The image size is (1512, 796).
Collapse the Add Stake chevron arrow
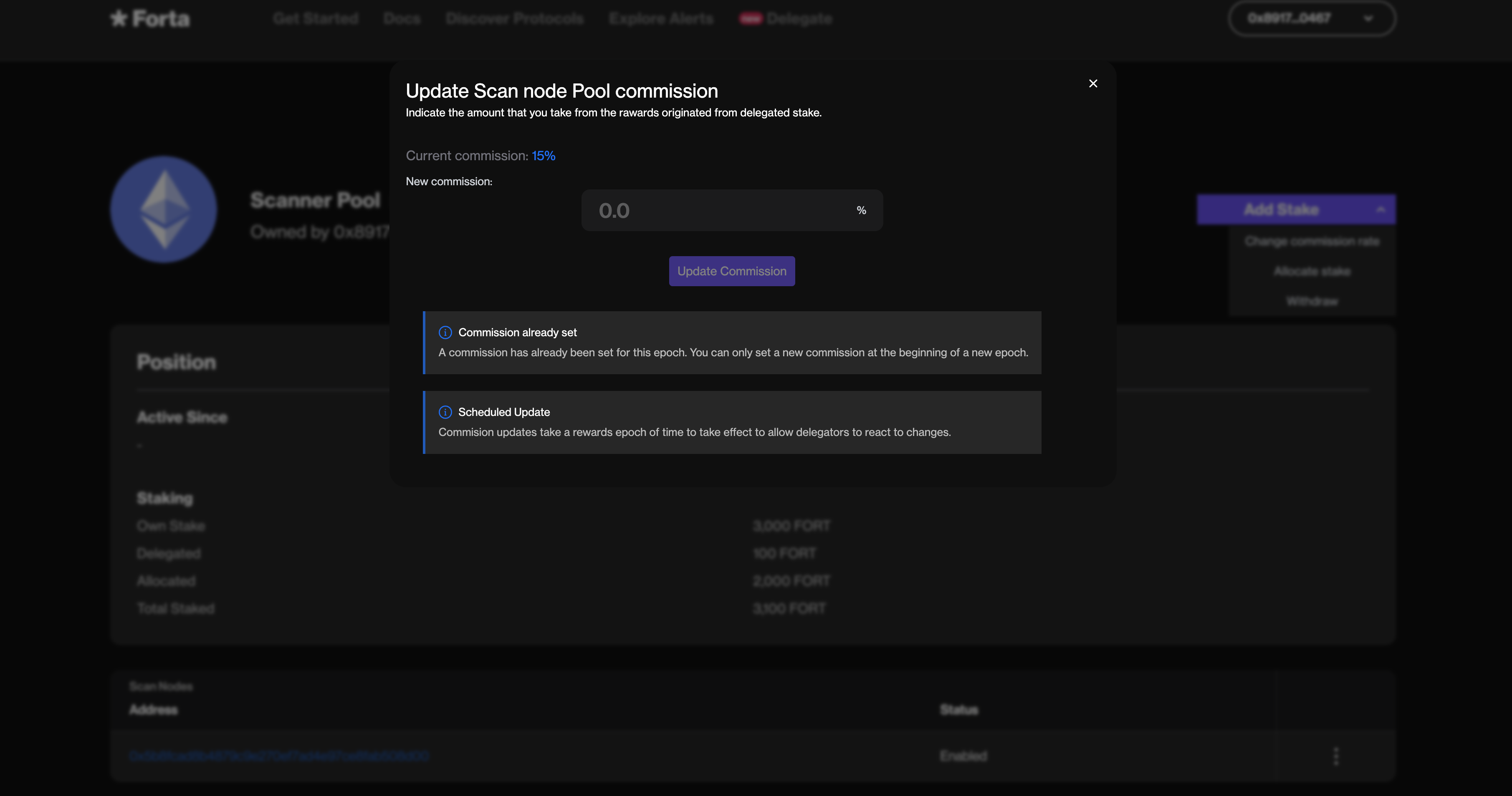click(1381, 209)
